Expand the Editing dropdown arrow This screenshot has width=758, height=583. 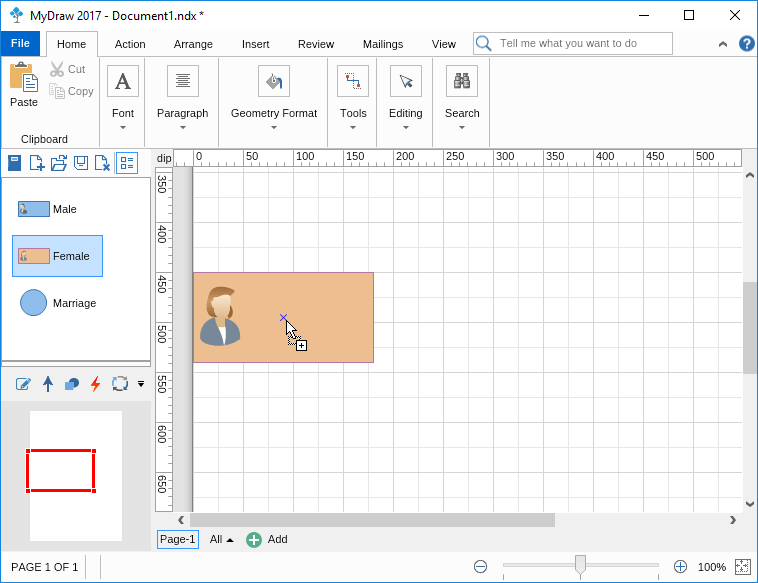406,128
